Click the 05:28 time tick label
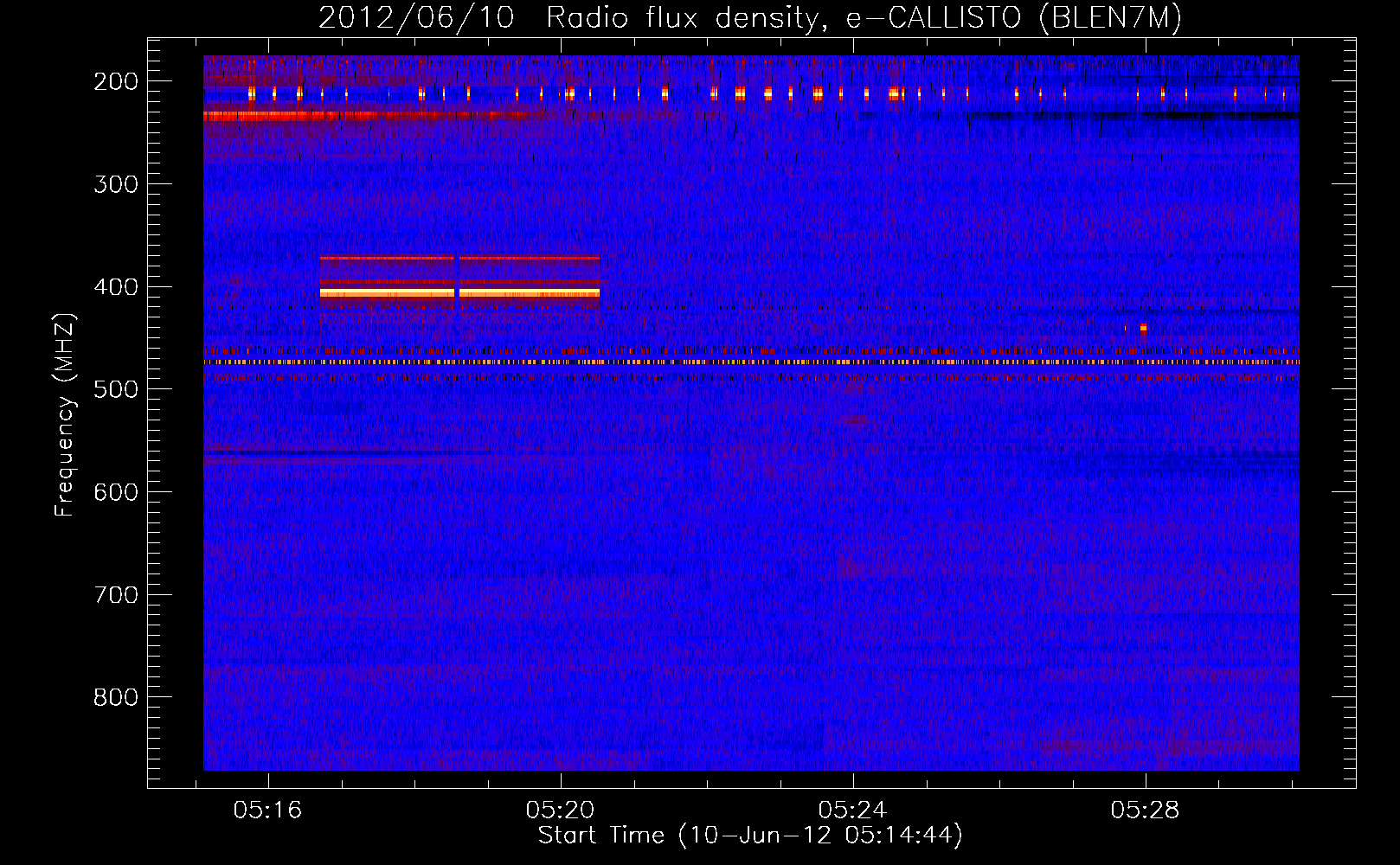1400x865 pixels. 1145,811
